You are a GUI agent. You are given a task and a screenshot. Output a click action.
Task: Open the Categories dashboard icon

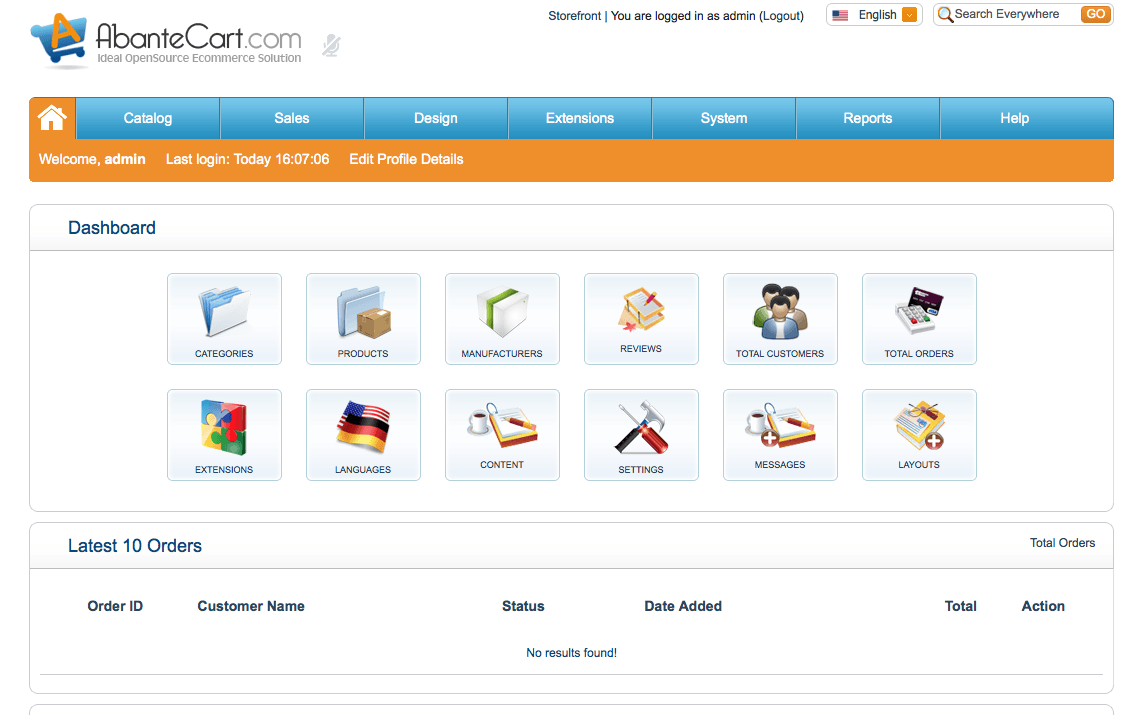coord(224,318)
